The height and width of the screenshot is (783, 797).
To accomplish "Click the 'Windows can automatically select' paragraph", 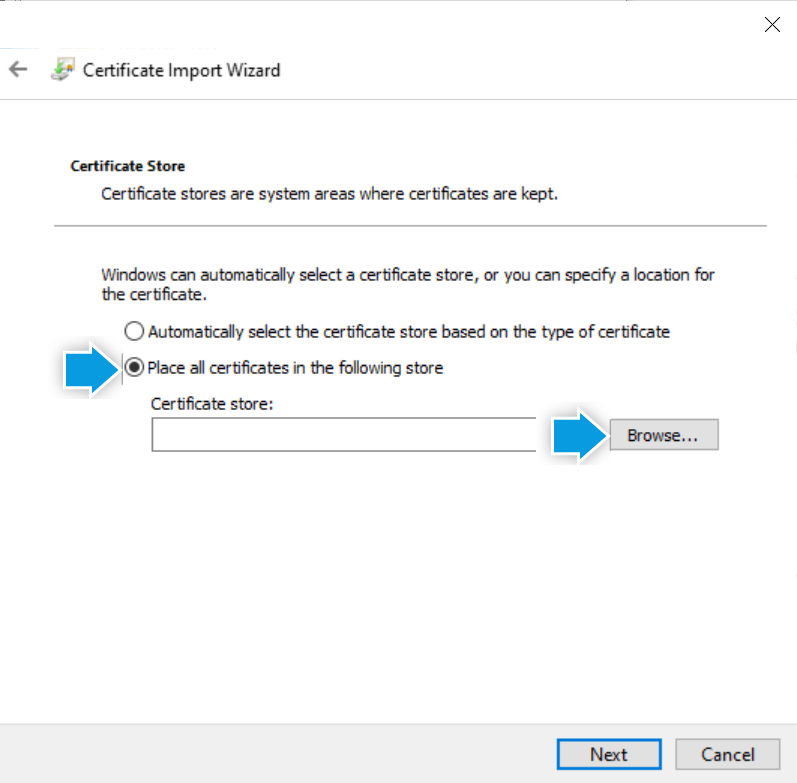I will tap(408, 284).
